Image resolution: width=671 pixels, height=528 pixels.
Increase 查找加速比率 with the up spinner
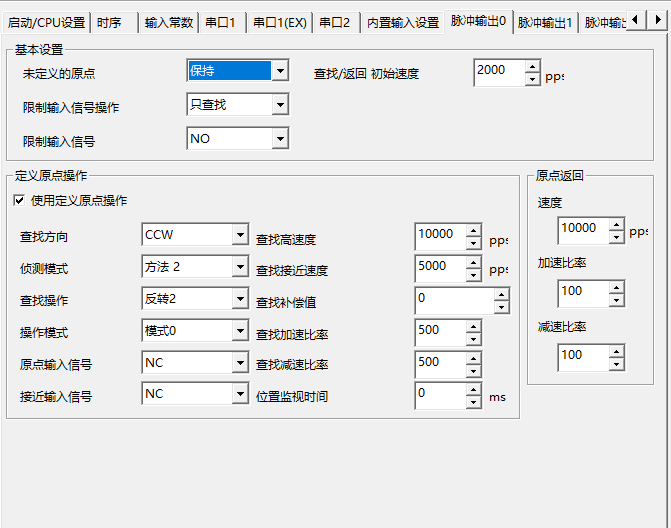(x=473, y=326)
